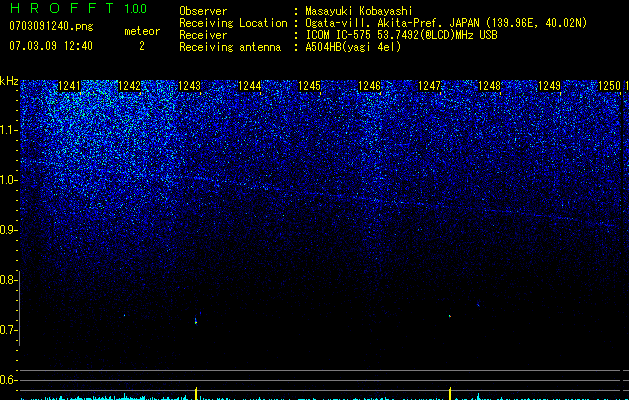Click the meteor echo spot near 1243
629x400 pixels.
pos(196,321)
